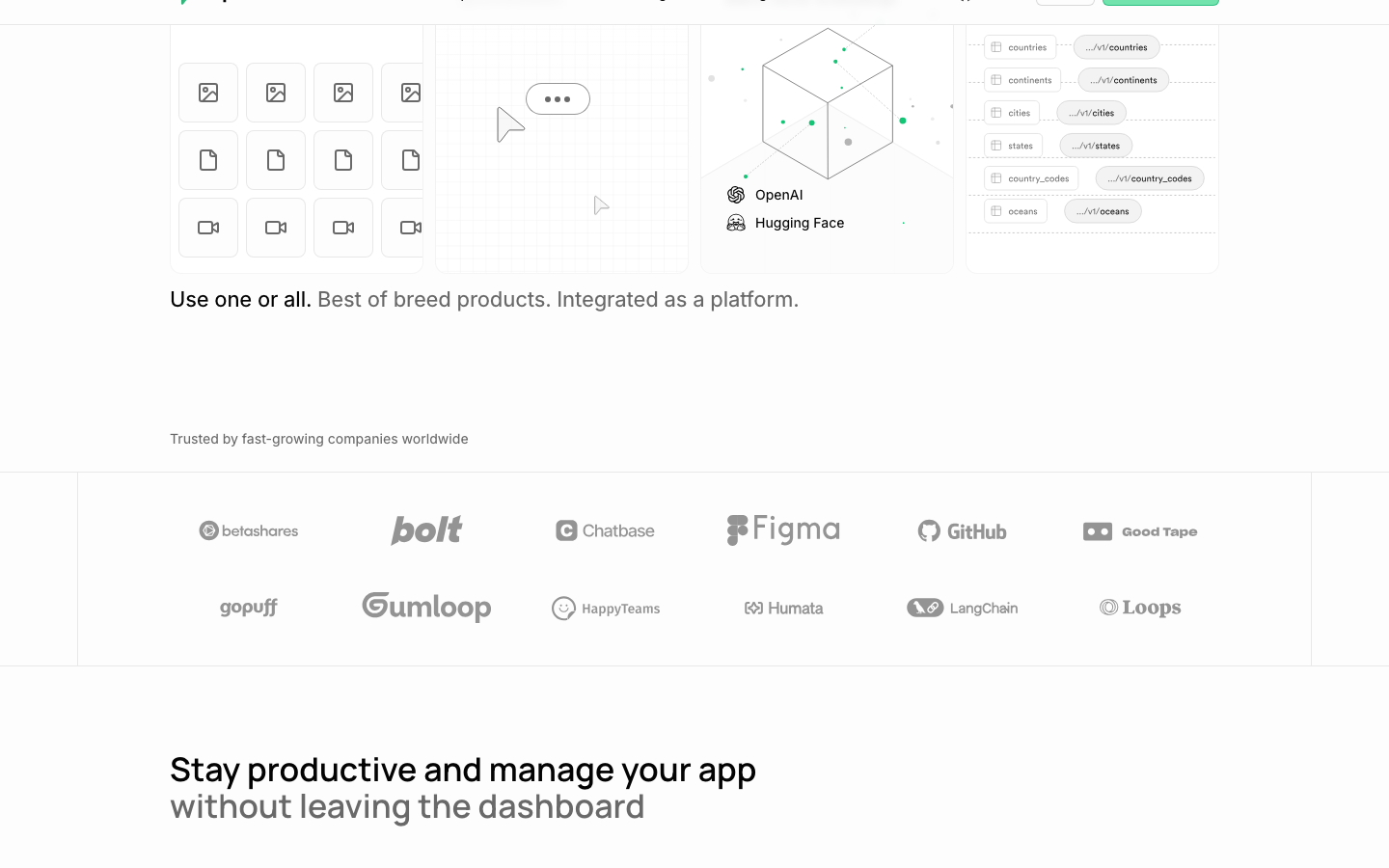
Task: Open the Humata logo
Action: click(x=783, y=608)
